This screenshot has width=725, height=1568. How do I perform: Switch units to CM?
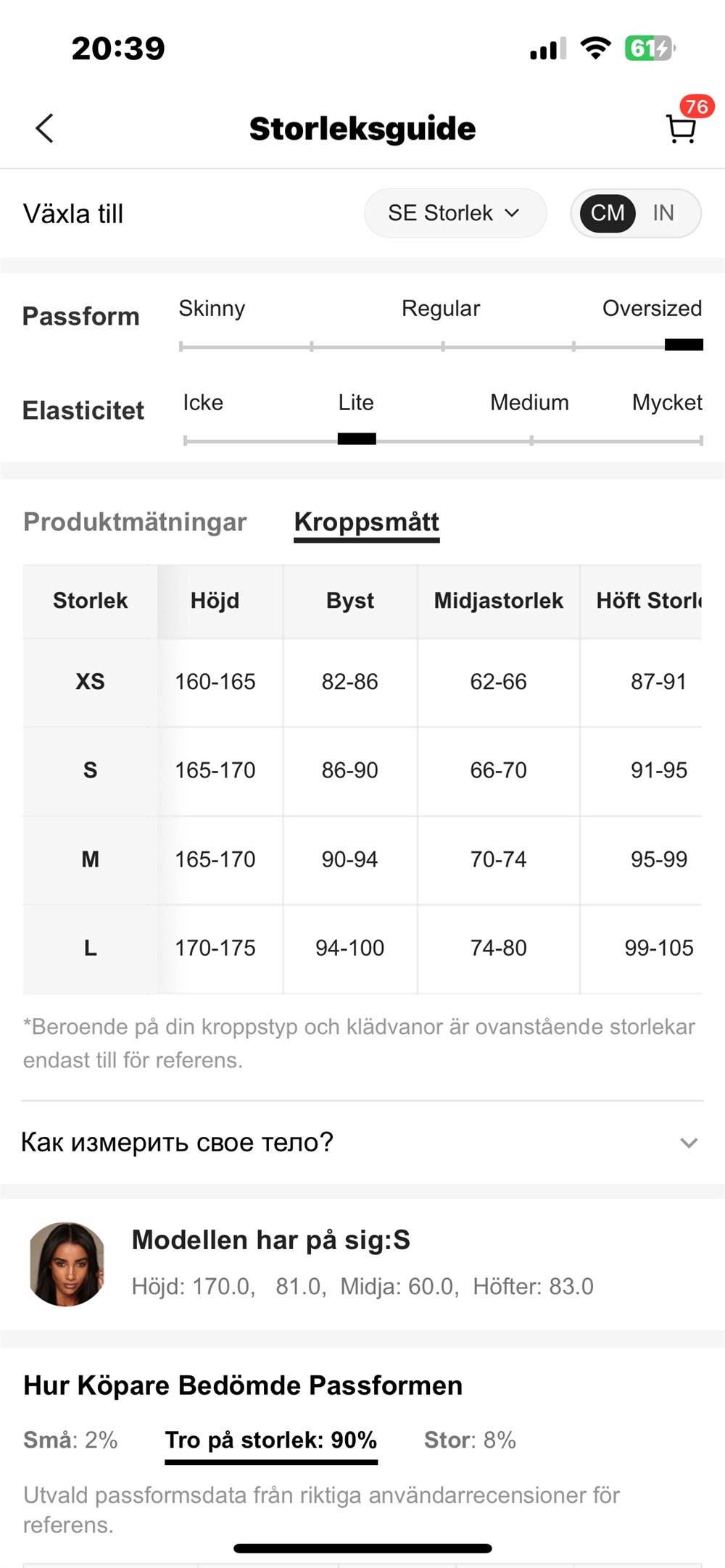point(608,213)
